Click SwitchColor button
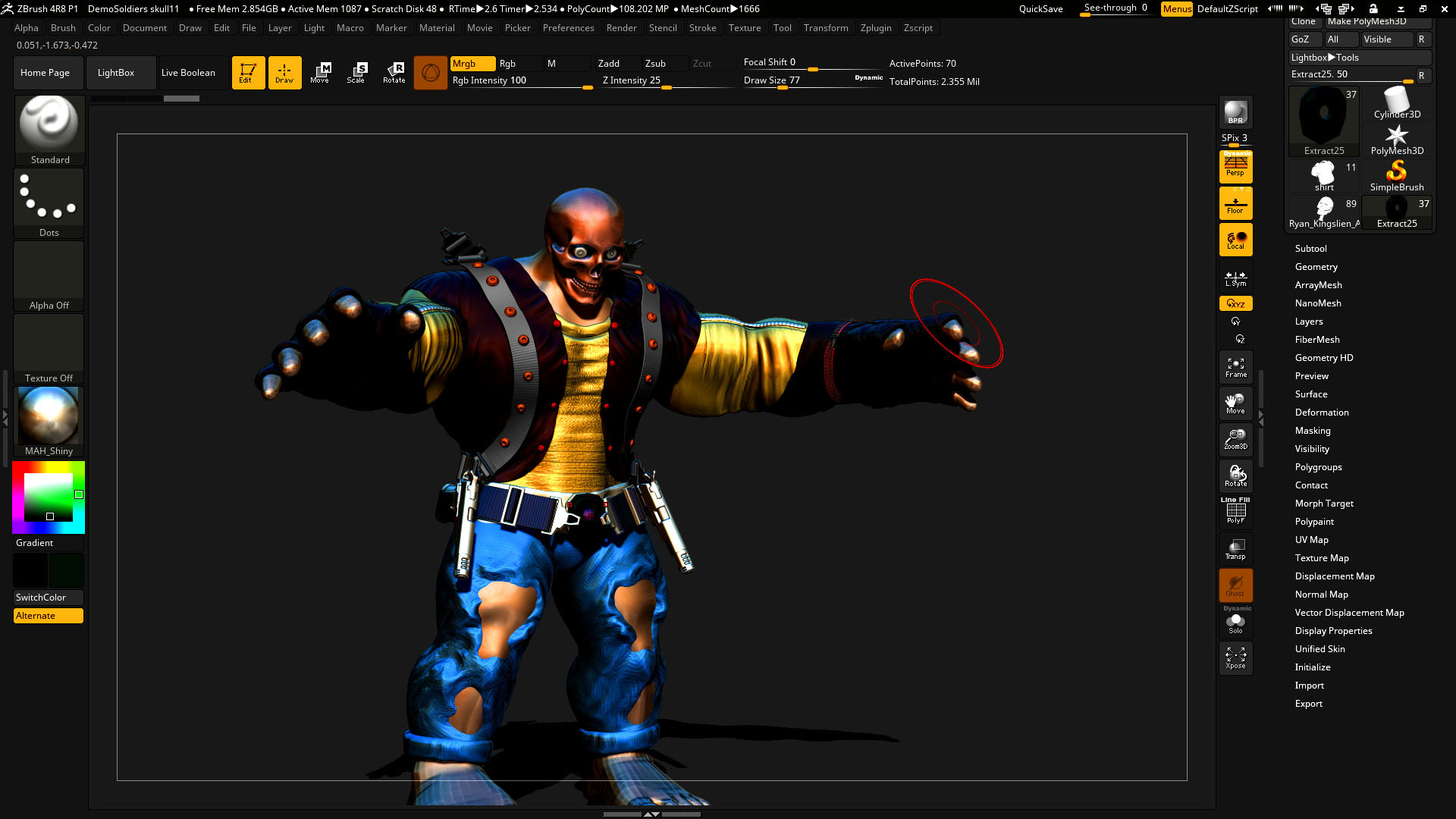 [x=49, y=598]
